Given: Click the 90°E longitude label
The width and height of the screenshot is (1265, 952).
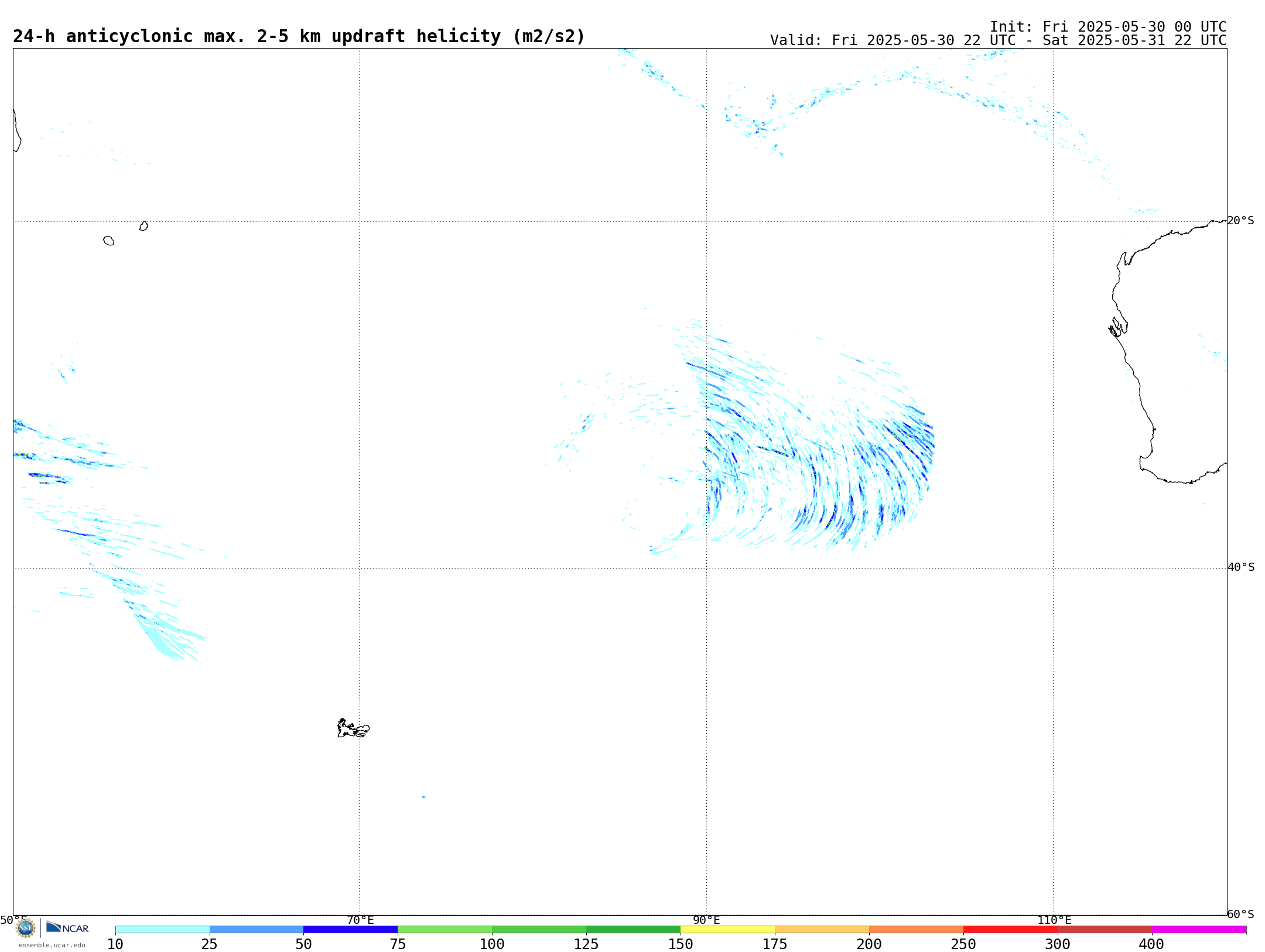Looking at the screenshot, I should 706,920.
